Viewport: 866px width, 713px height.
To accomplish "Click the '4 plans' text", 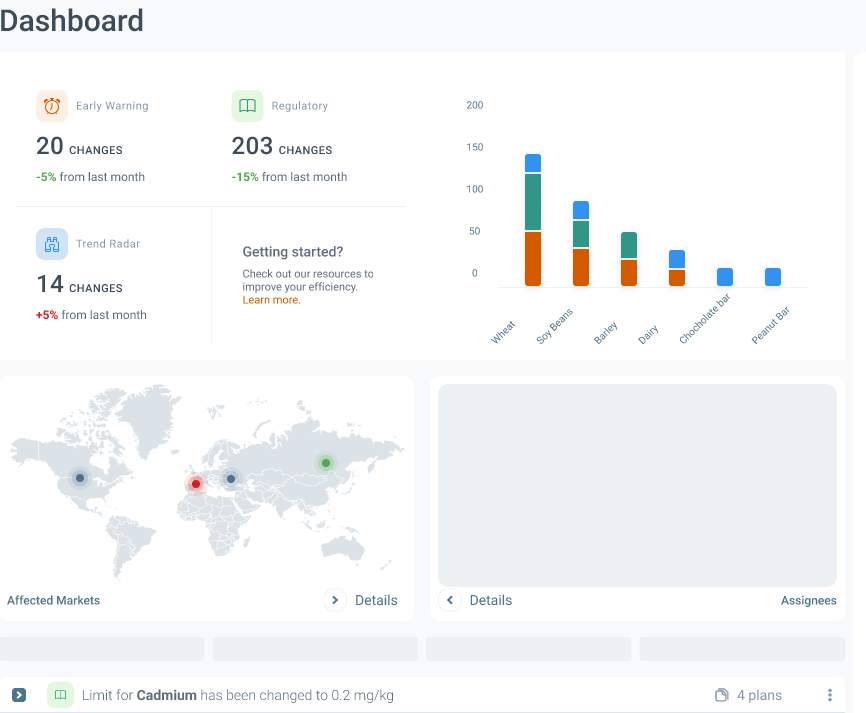I will pos(759,695).
